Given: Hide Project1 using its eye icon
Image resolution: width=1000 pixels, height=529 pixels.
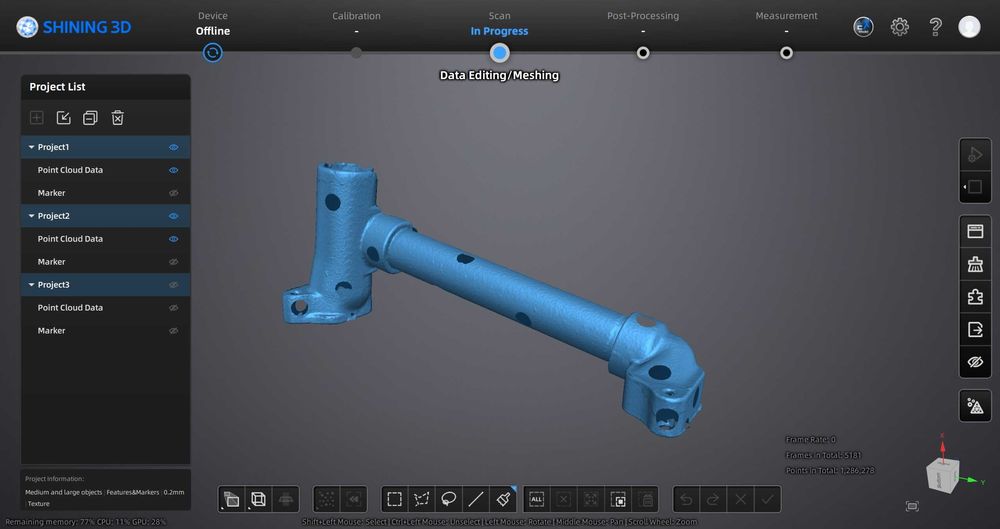Looking at the screenshot, I should click(x=173, y=147).
